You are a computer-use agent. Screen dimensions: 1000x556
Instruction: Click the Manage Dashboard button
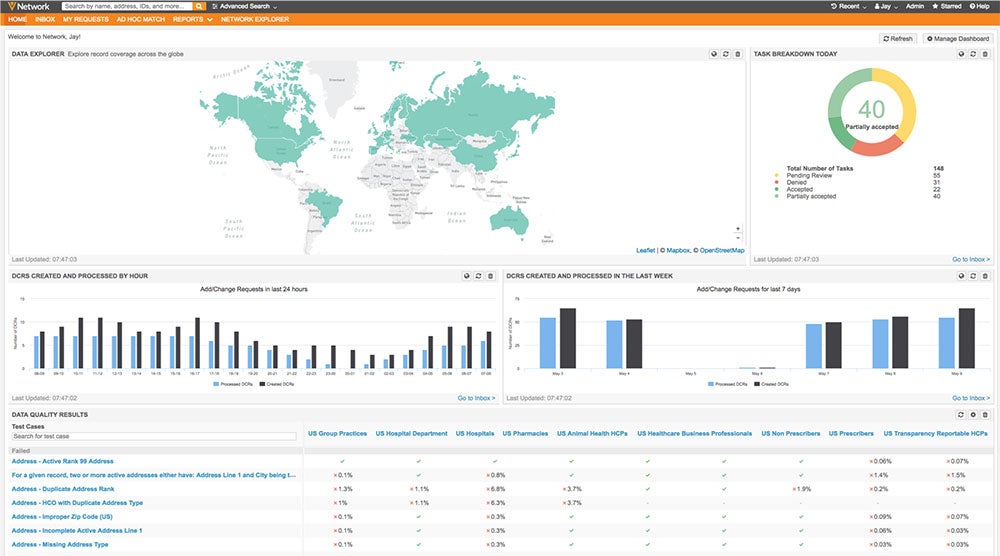coord(957,38)
